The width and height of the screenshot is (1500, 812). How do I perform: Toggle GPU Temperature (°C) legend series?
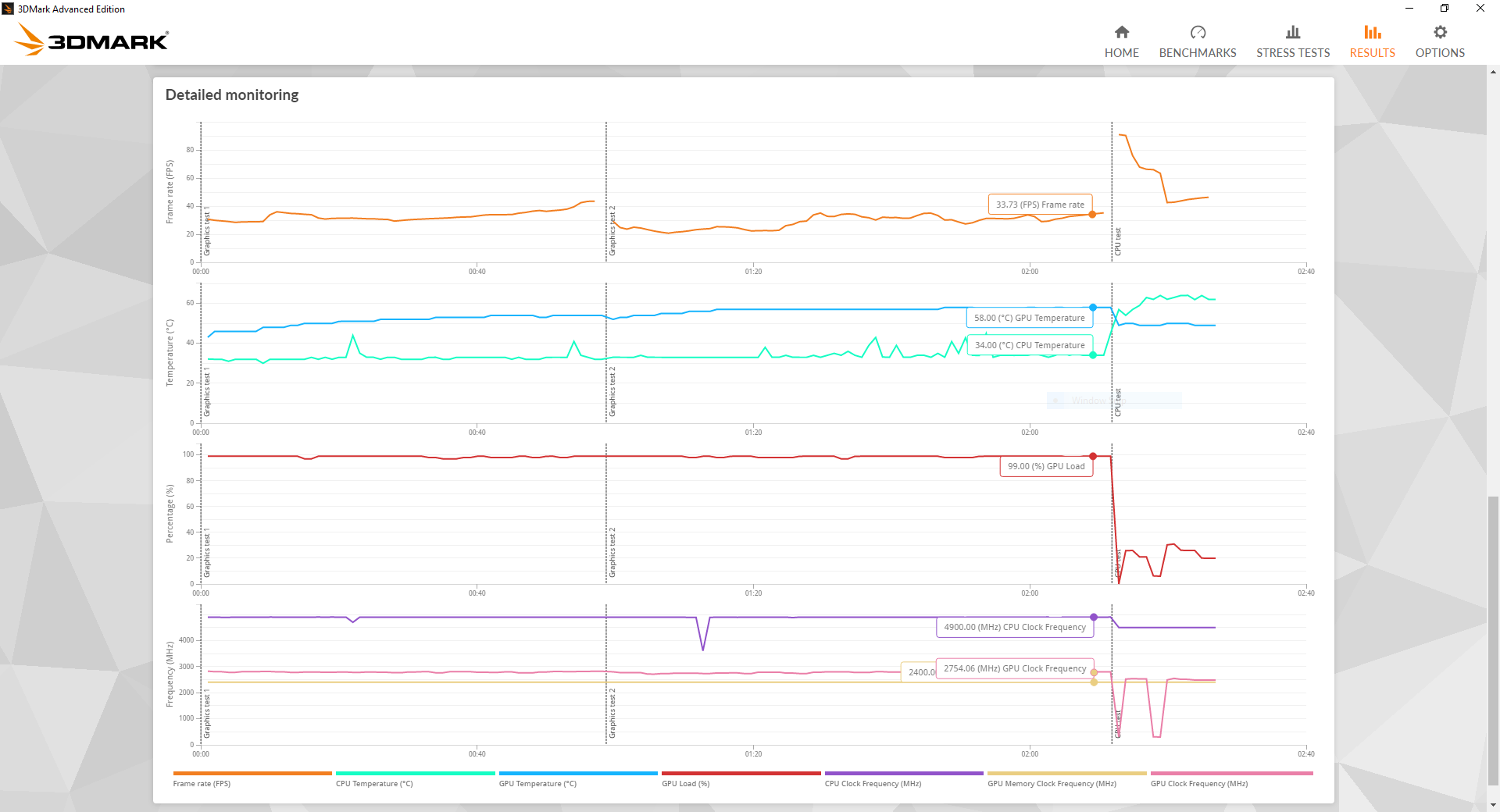coord(537,783)
